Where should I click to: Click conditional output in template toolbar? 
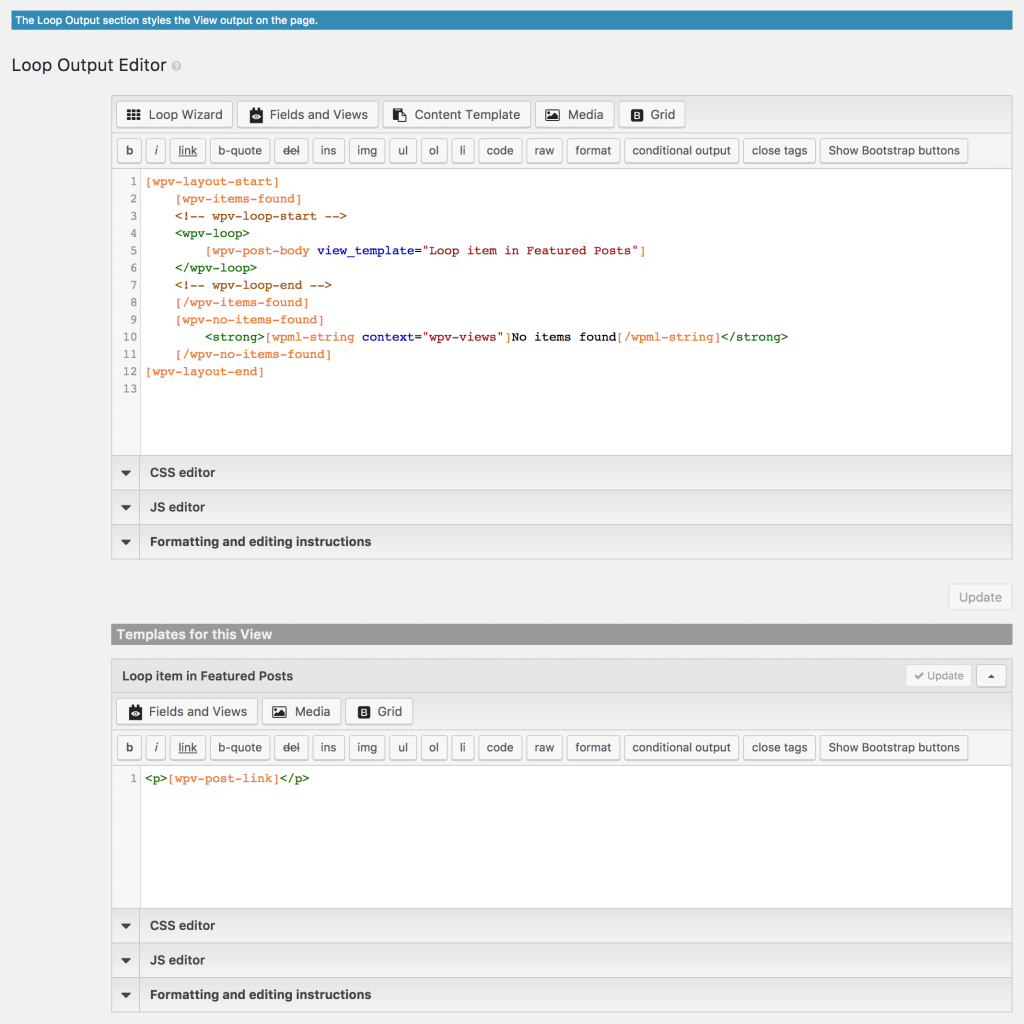(681, 748)
